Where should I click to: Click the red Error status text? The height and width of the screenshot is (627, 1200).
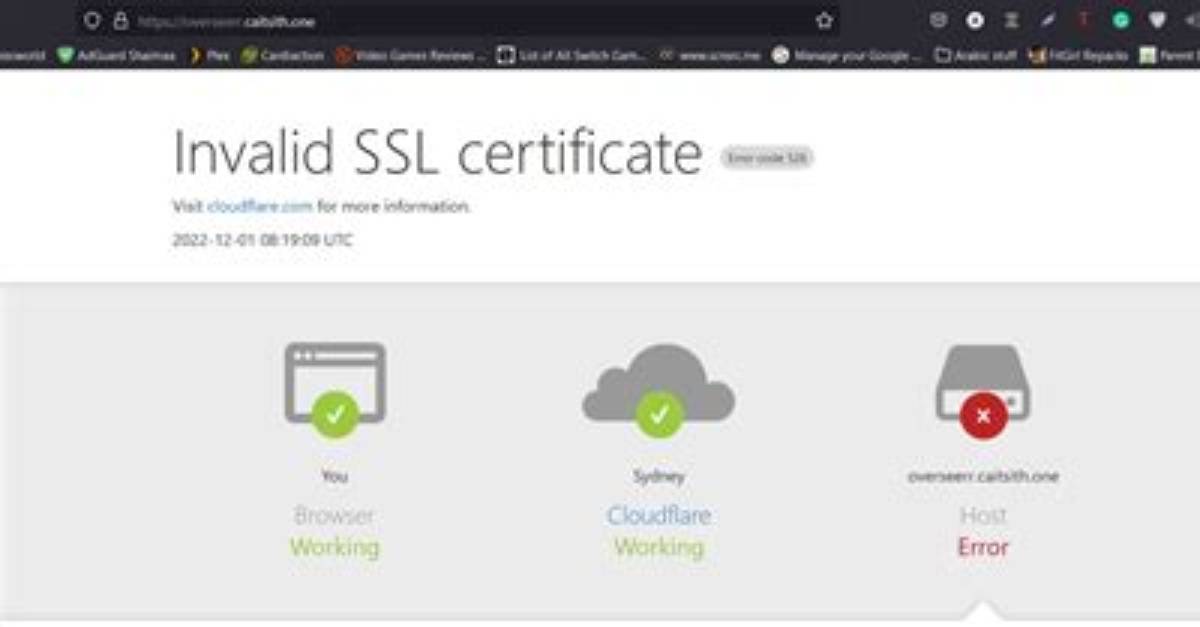[983, 548]
